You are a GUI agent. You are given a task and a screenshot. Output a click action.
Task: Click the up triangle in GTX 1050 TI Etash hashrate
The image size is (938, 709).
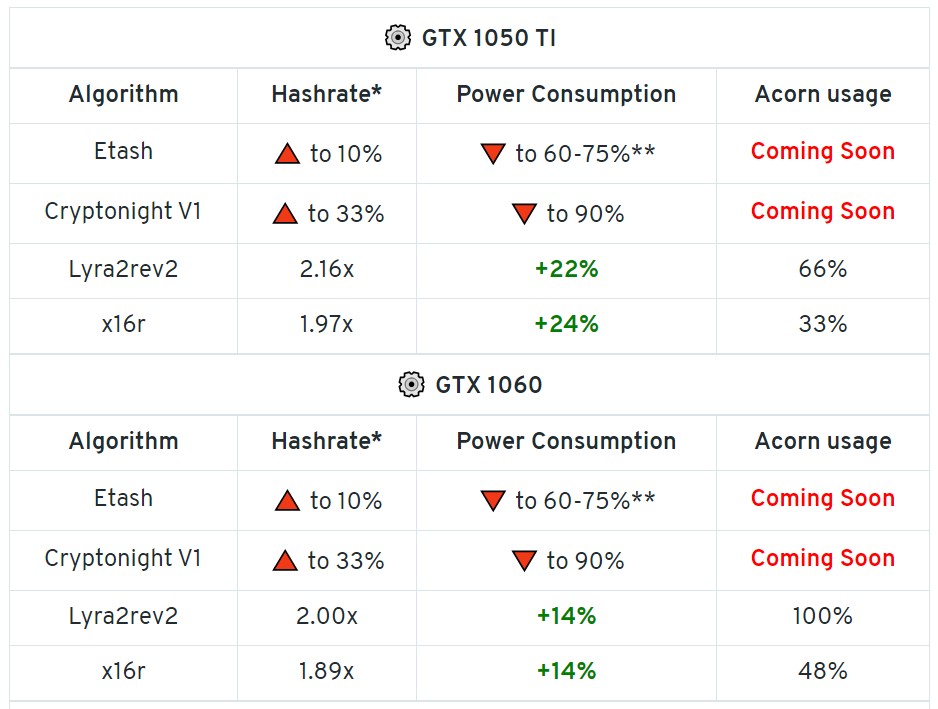tap(287, 154)
